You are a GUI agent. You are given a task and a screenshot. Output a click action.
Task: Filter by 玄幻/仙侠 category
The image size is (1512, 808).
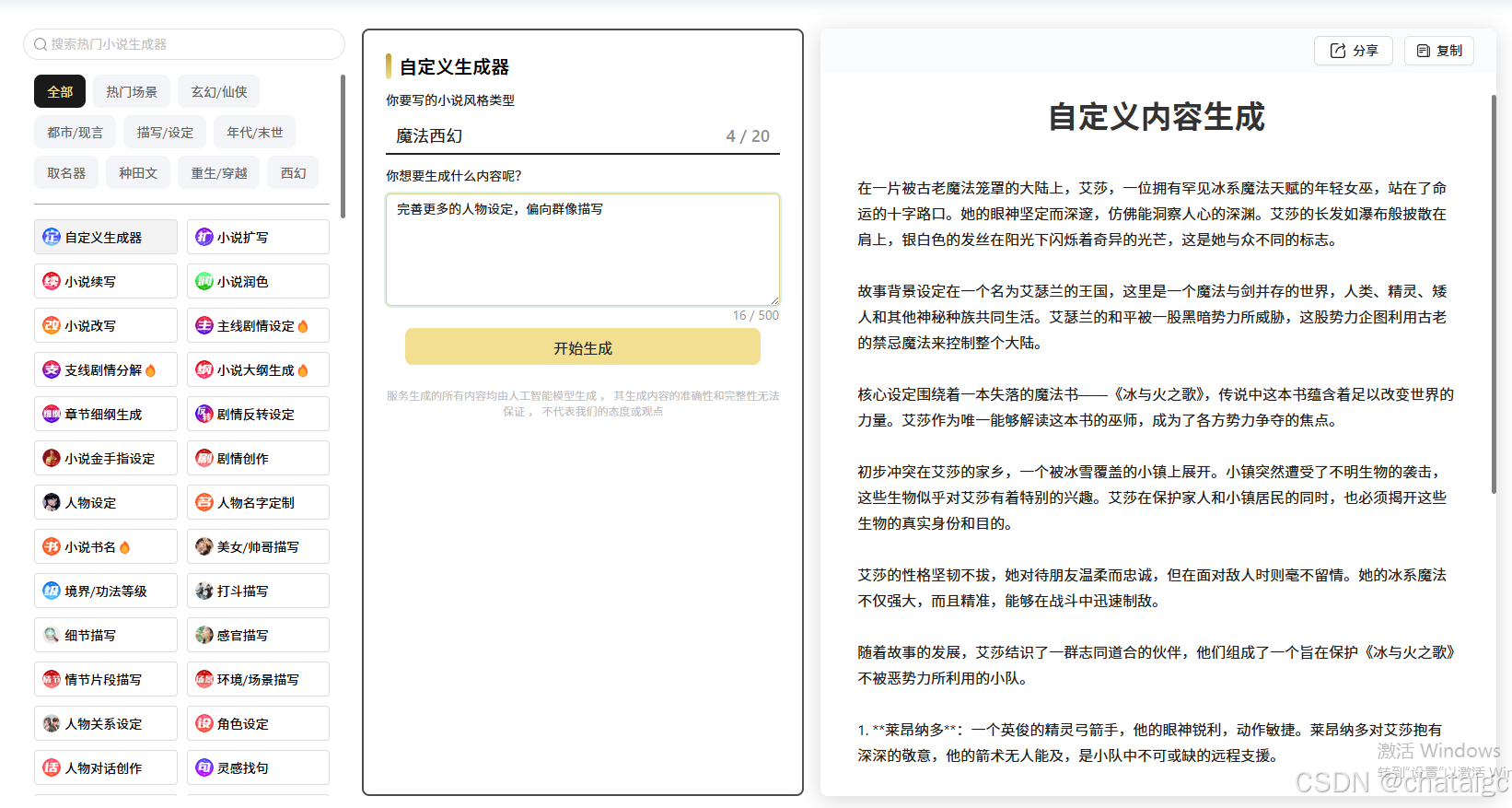219,91
